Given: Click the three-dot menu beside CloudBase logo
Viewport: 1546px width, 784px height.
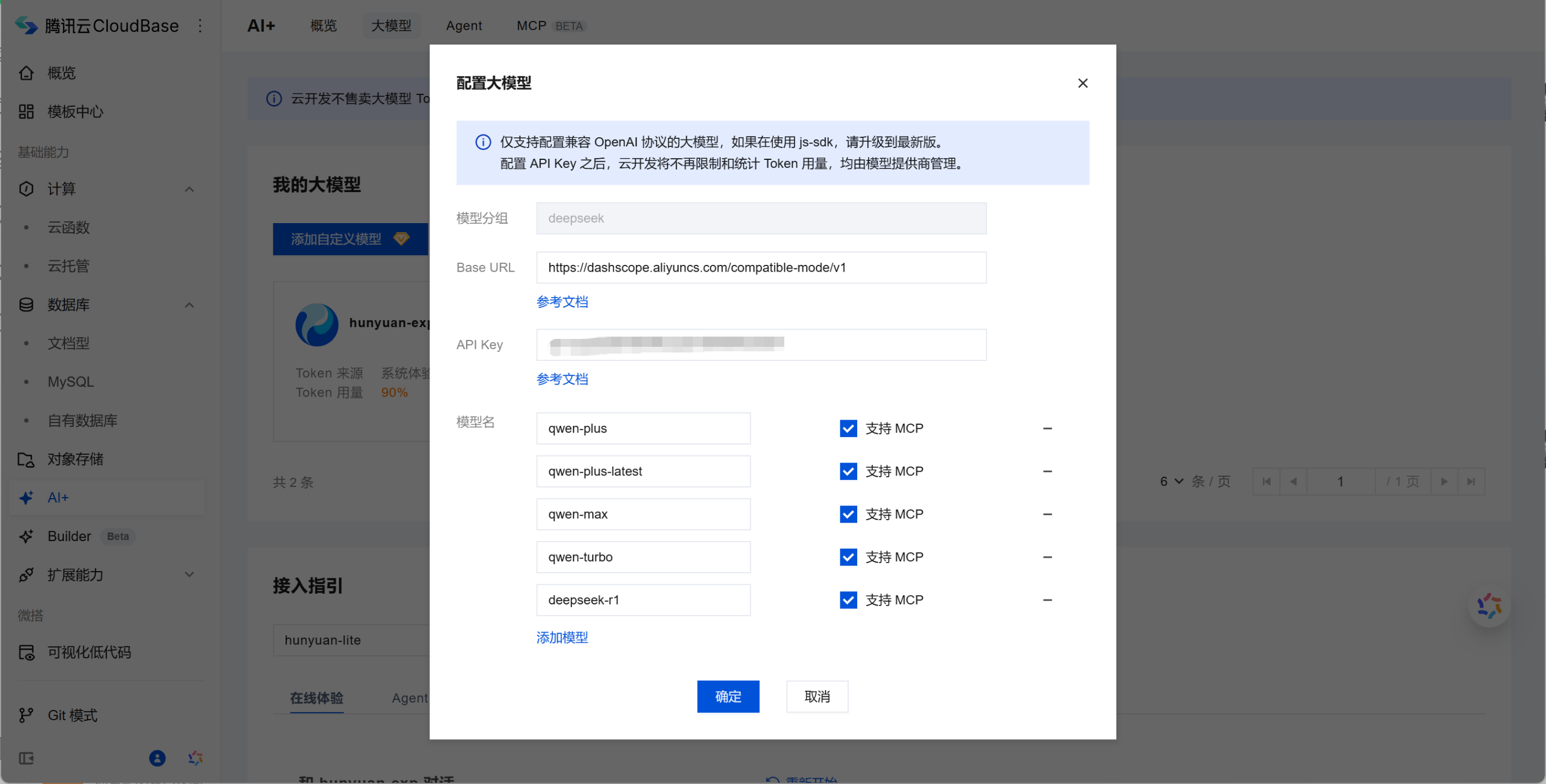Looking at the screenshot, I should 201,26.
